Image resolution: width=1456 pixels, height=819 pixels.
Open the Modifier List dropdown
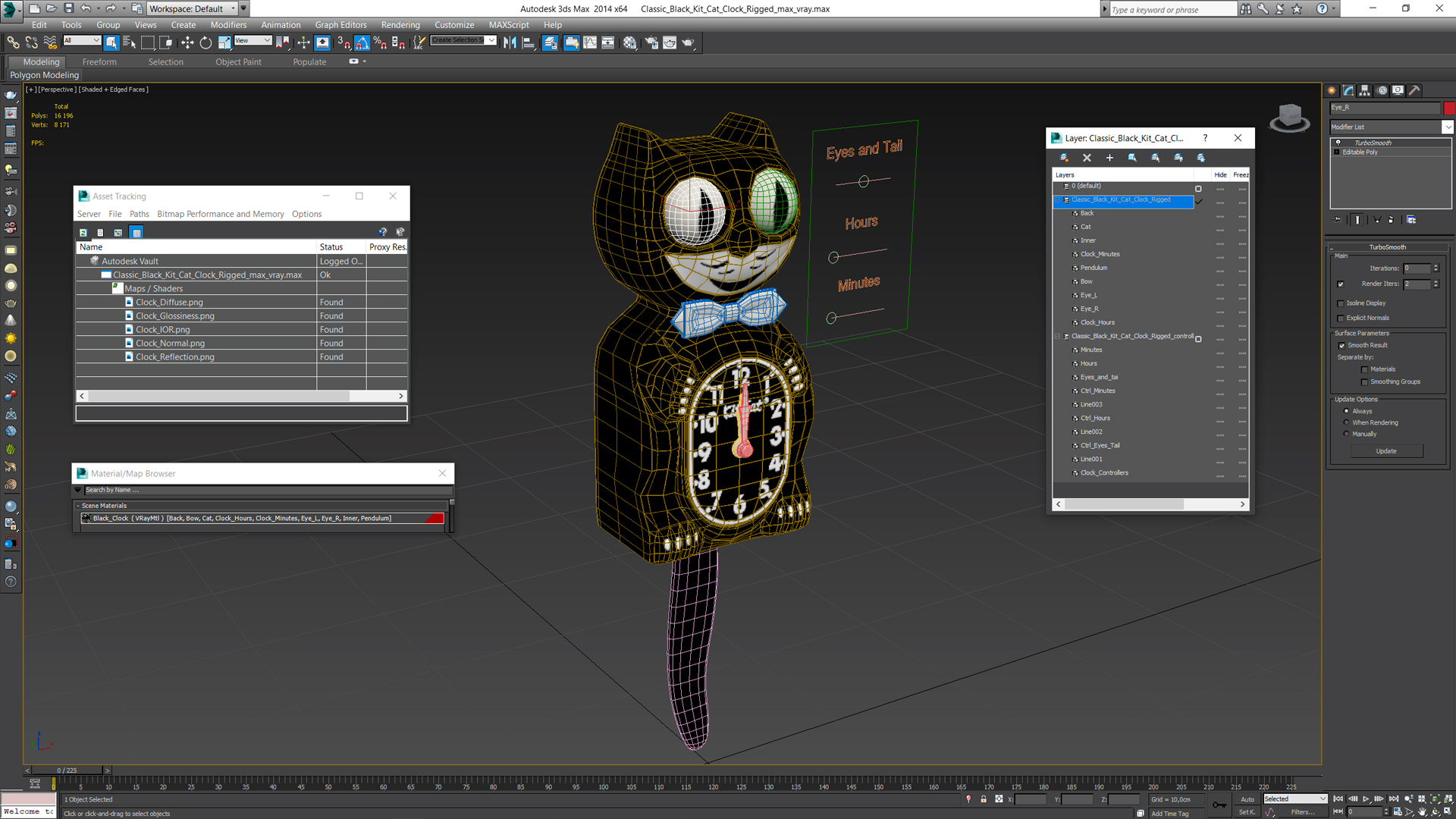(x=1448, y=127)
